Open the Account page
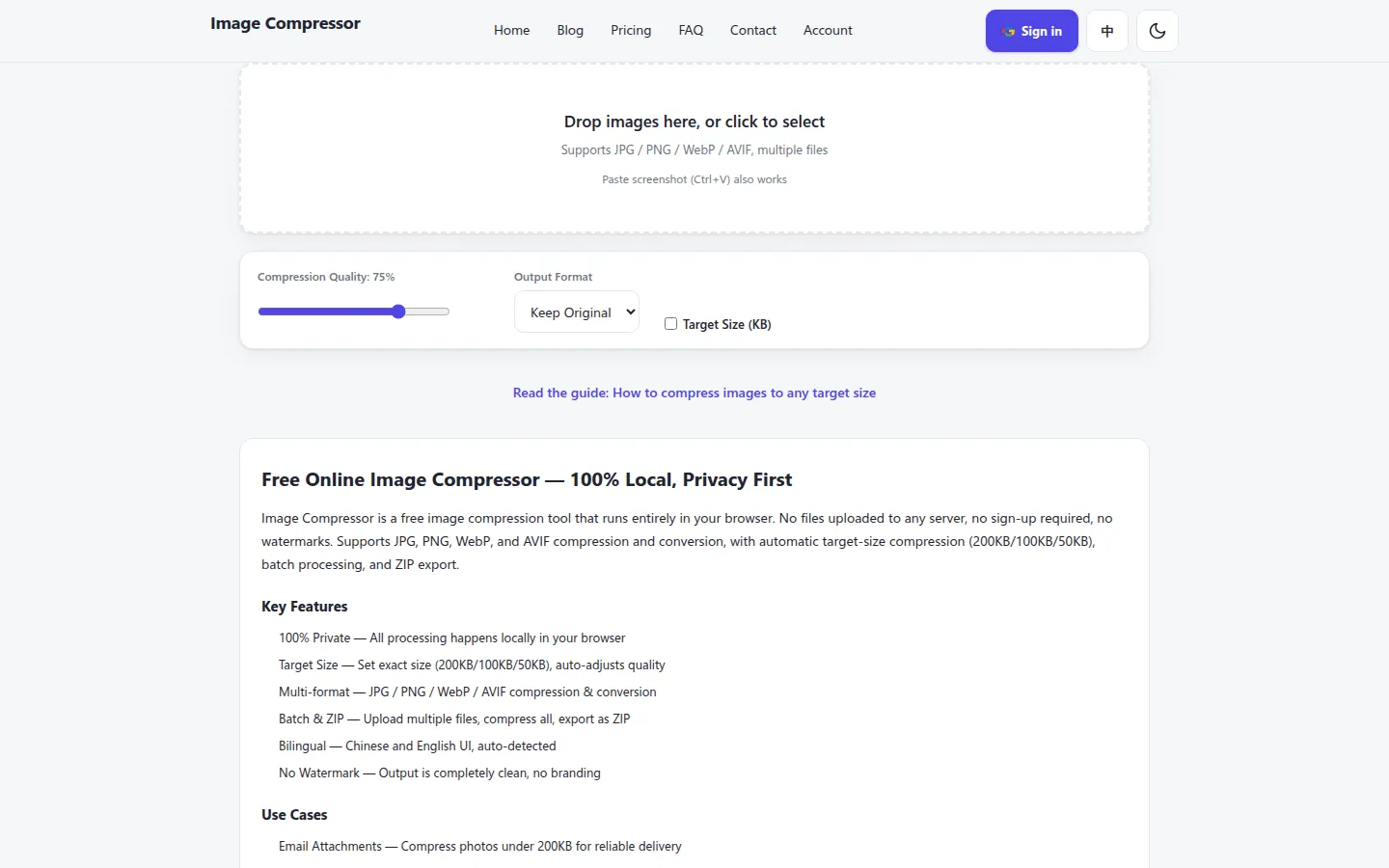Image resolution: width=1389 pixels, height=868 pixels. click(828, 30)
